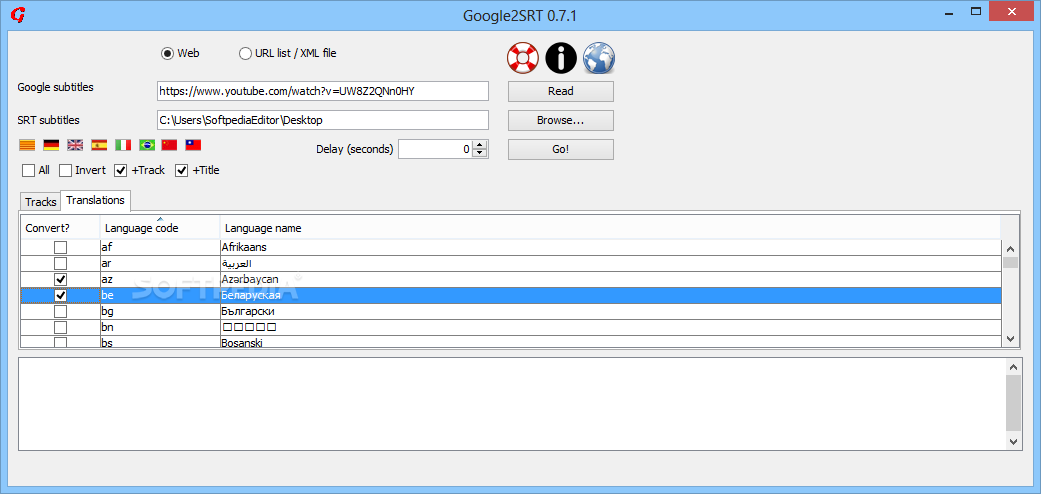1041x494 pixels.
Task: Click the 'bs' language code cell
Action: 160,342
